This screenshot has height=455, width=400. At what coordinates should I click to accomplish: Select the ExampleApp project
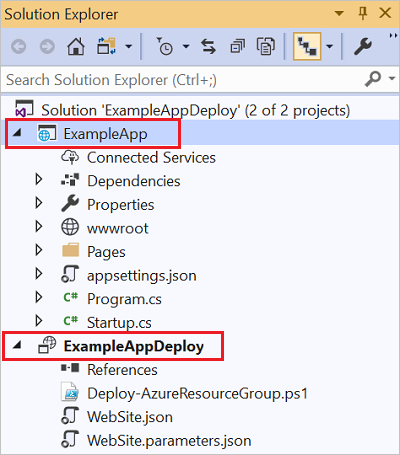tap(105, 134)
